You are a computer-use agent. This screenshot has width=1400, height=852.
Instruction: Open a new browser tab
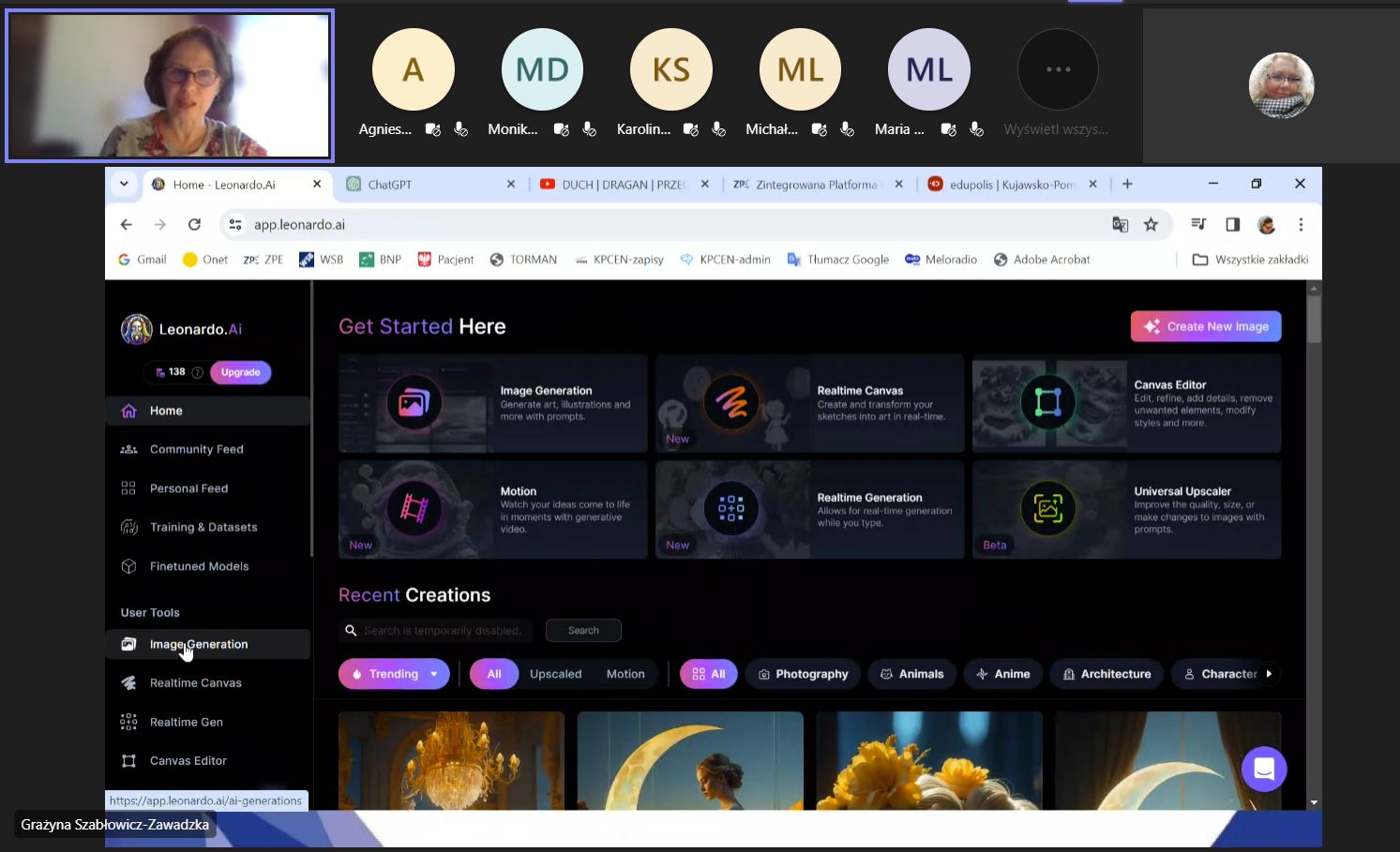[1127, 185]
